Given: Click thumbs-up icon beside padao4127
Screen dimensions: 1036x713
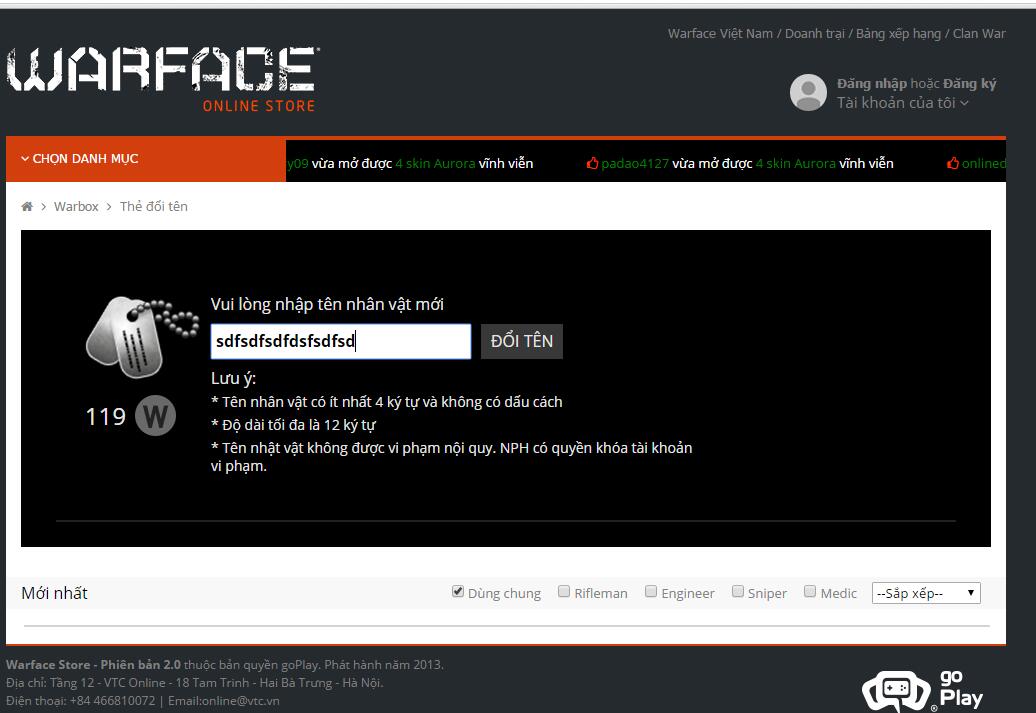Looking at the screenshot, I should pyautogui.click(x=592, y=163).
